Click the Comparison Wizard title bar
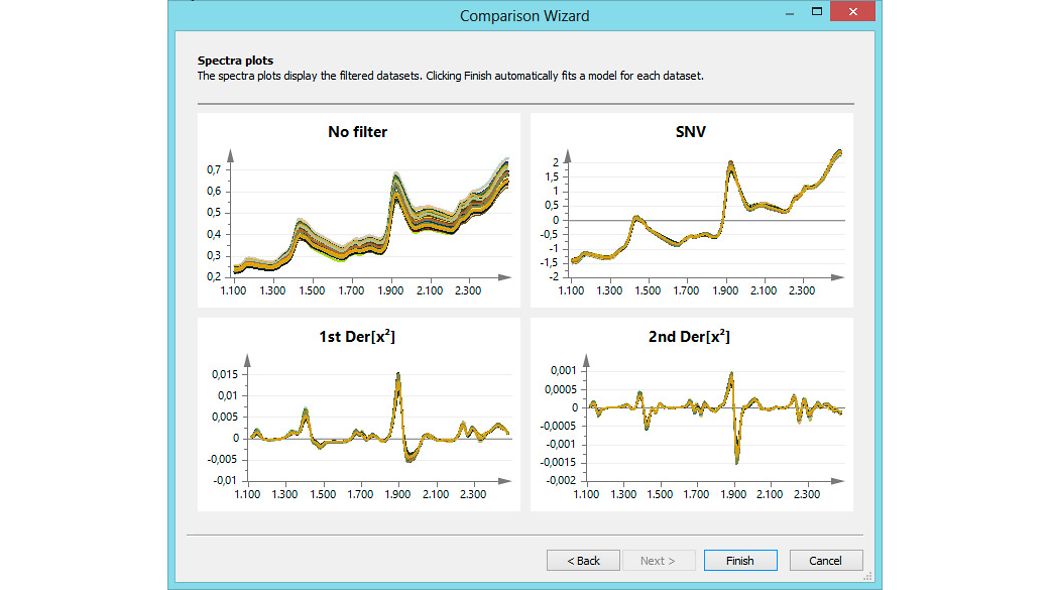1050x590 pixels. pos(525,15)
